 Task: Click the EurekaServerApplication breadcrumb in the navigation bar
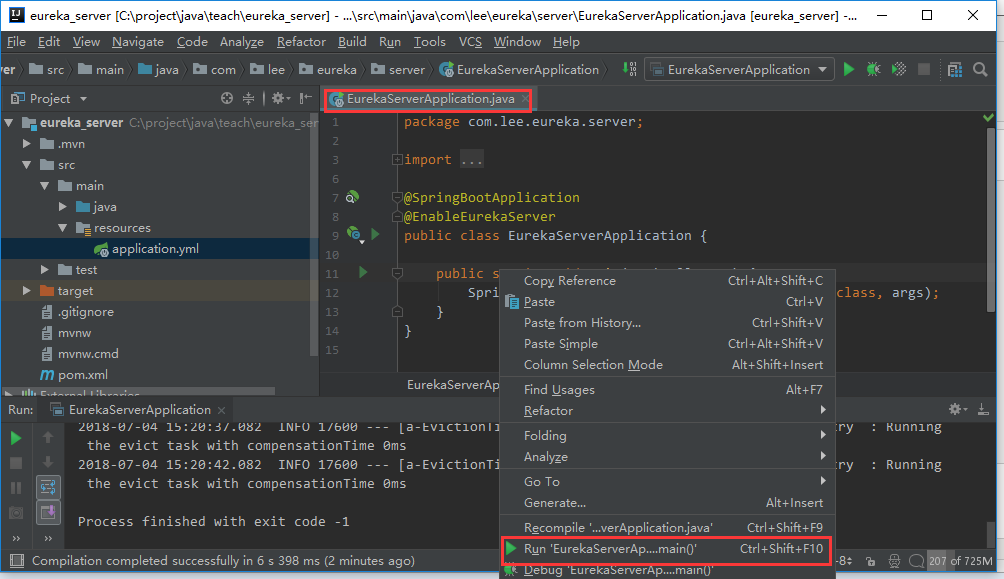[x=519, y=70]
